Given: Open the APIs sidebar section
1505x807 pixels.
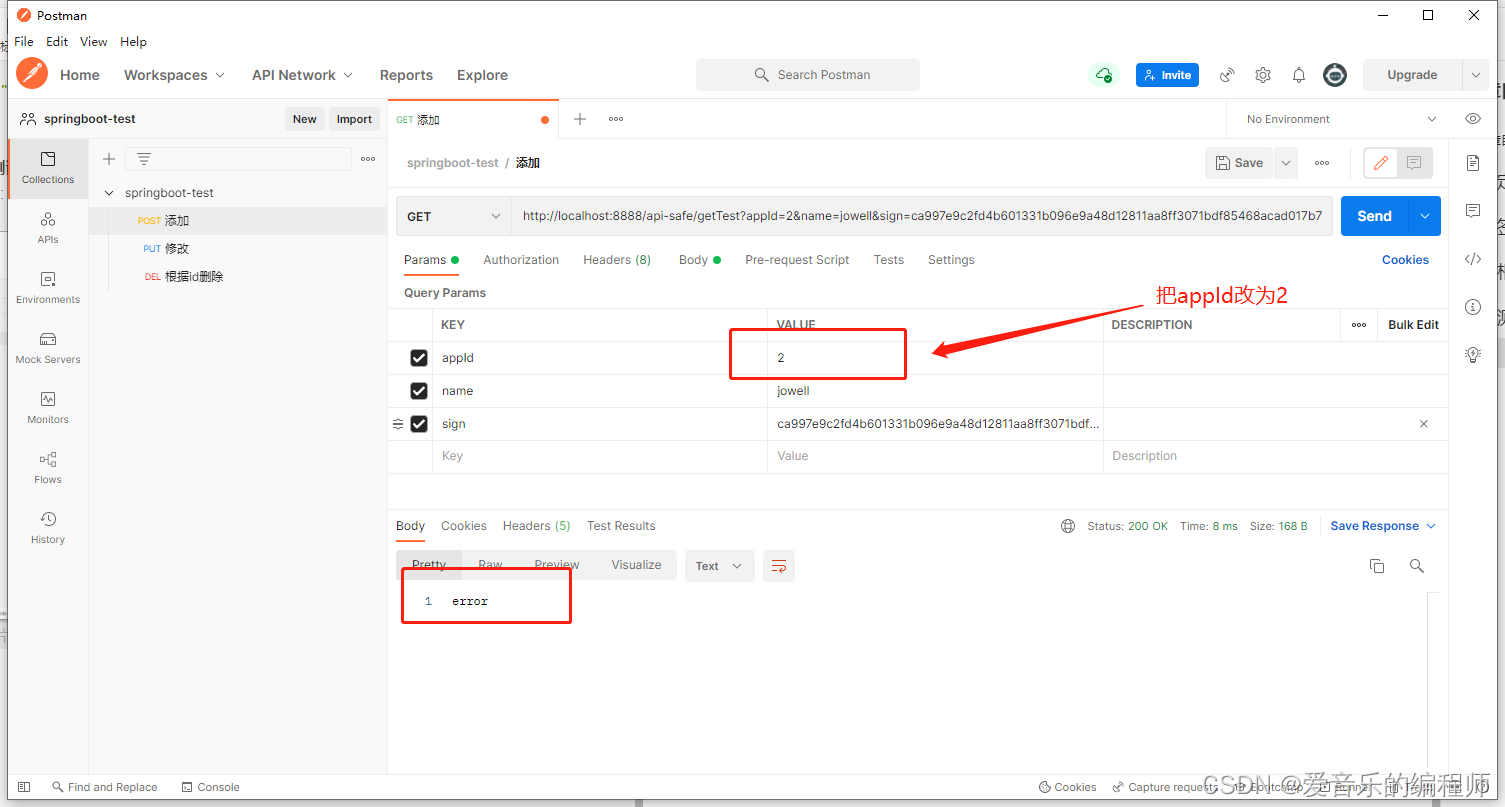Looking at the screenshot, I should [x=48, y=228].
